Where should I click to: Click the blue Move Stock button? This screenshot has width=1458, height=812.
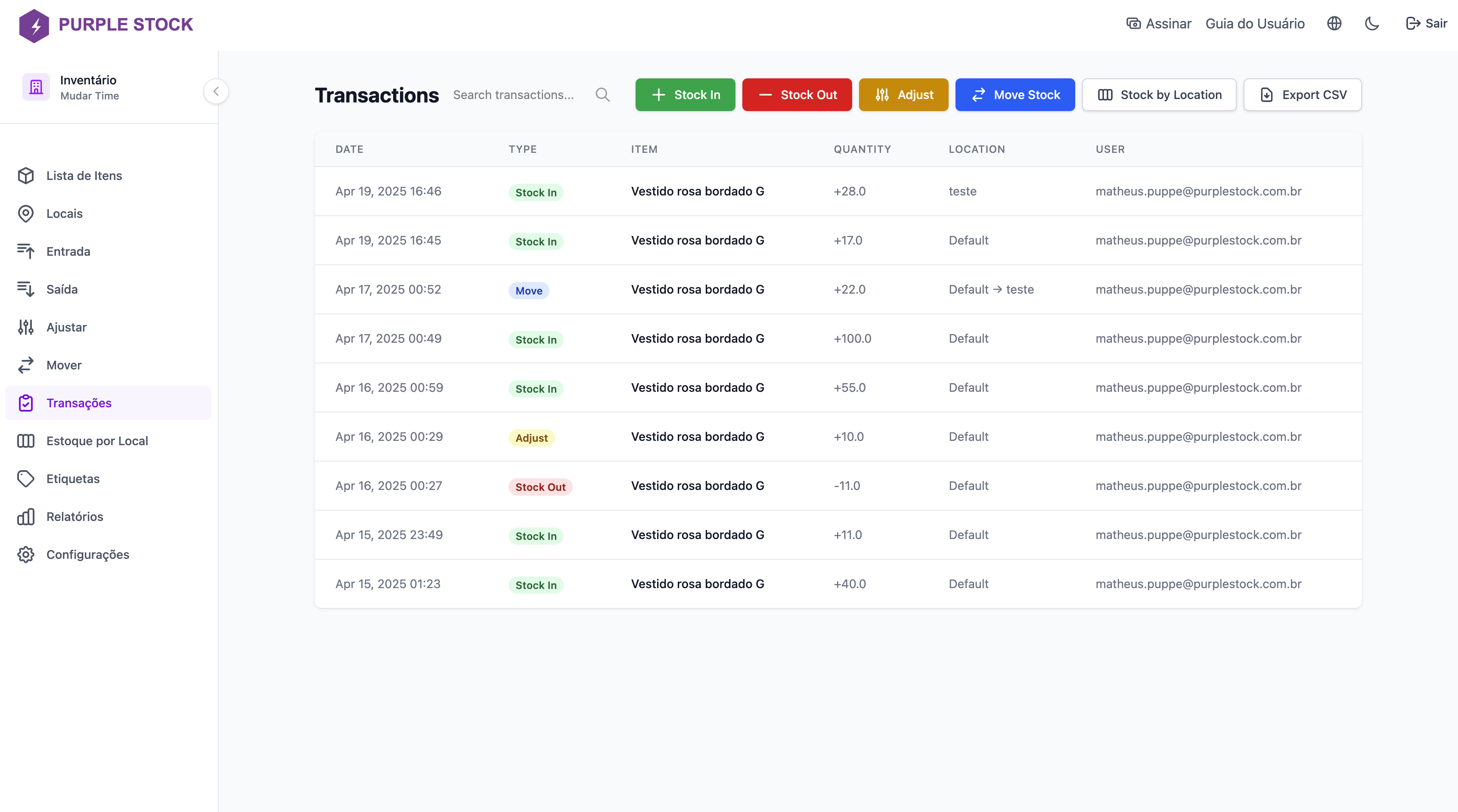pos(1015,94)
